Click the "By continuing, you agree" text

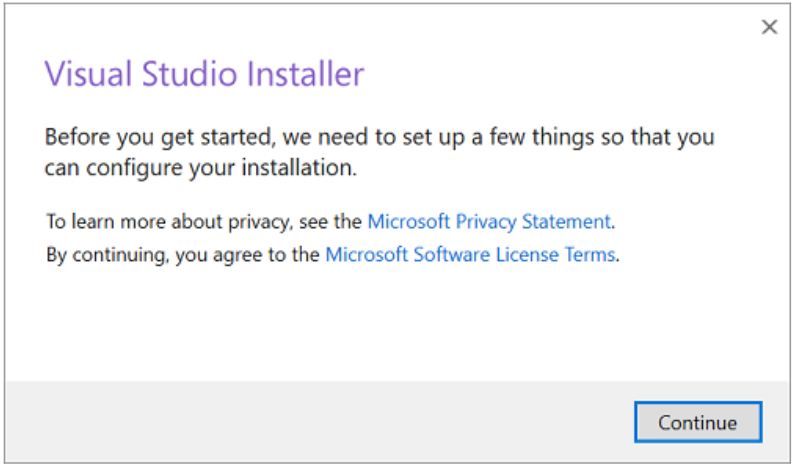coord(184,254)
